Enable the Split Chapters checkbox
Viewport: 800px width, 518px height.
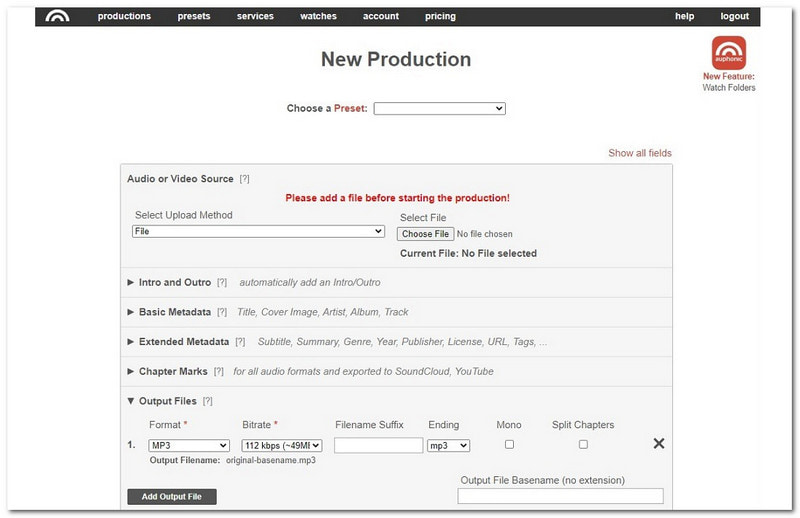tap(583, 444)
